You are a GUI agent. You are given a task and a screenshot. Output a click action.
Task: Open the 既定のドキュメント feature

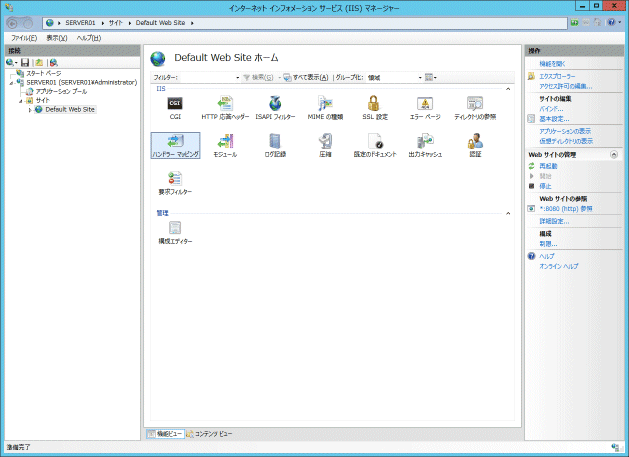(x=375, y=146)
